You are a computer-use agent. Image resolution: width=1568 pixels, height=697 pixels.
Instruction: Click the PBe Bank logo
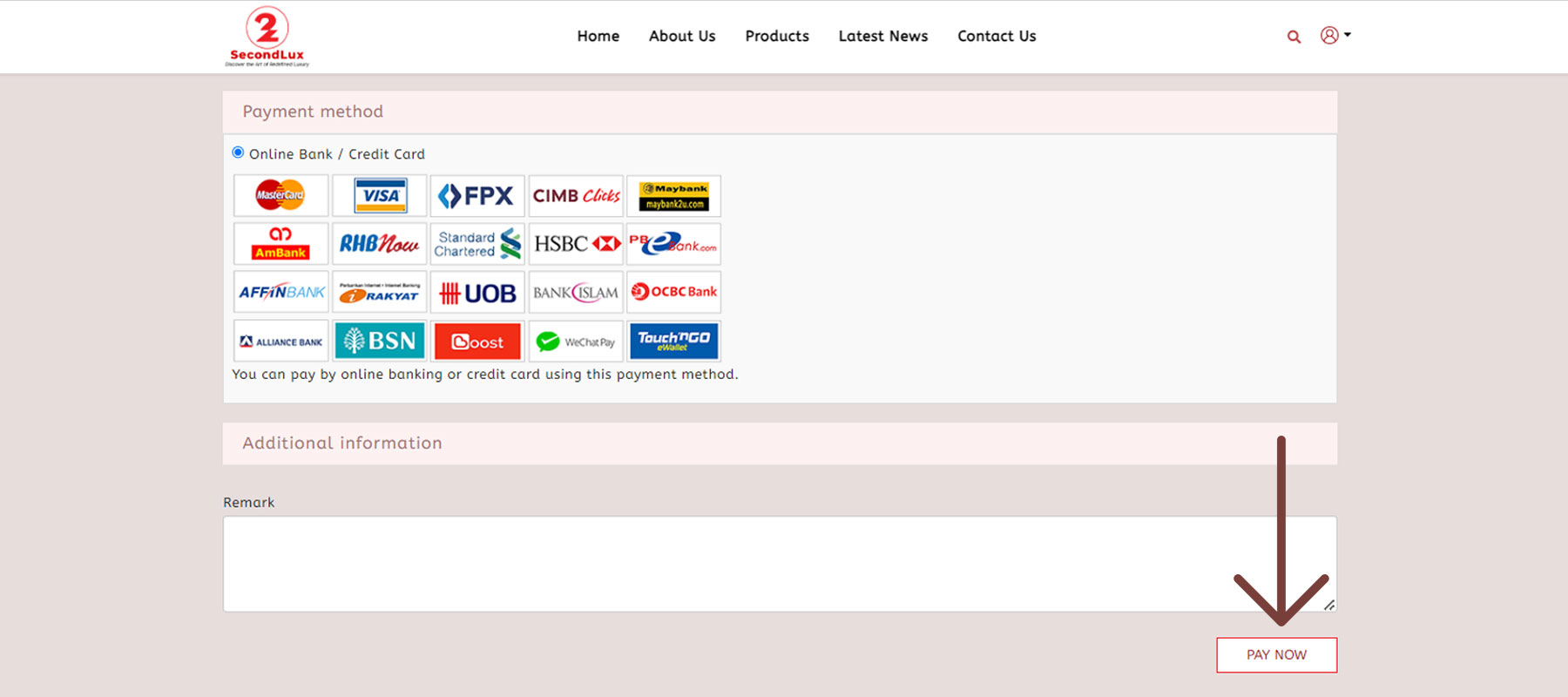(x=674, y=244)
